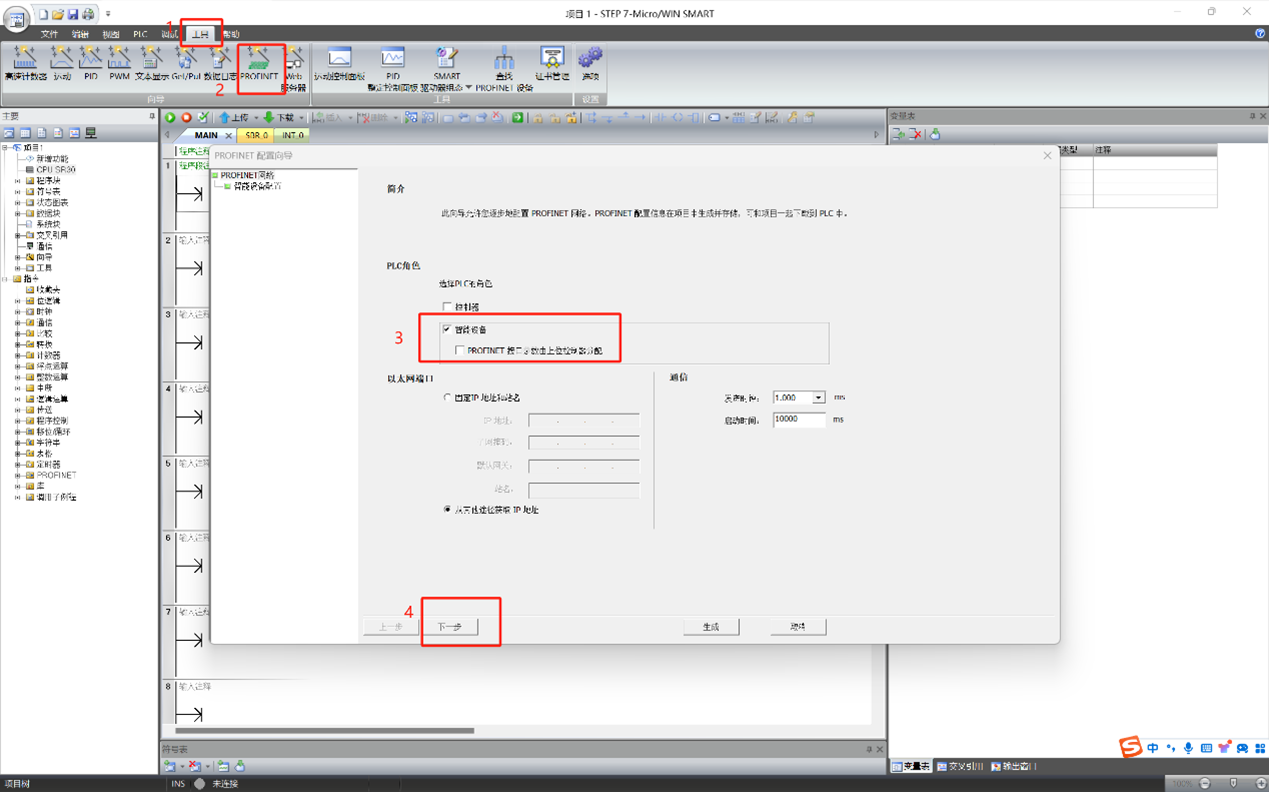Select the intelligent device configuration wizard node
This screenshot has width=1269, height=792.
pyautogui.click(x=258, y=186)
